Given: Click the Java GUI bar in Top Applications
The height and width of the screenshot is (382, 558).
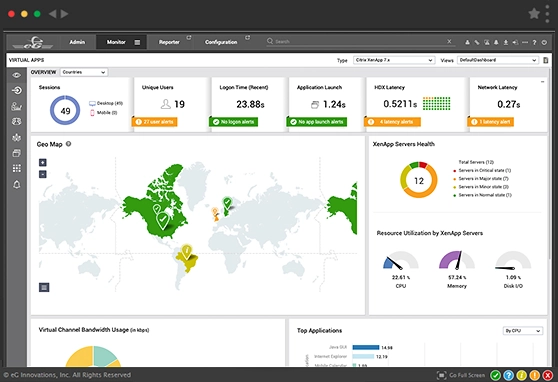Looking at the screenshot, I should tap(365, 347).
